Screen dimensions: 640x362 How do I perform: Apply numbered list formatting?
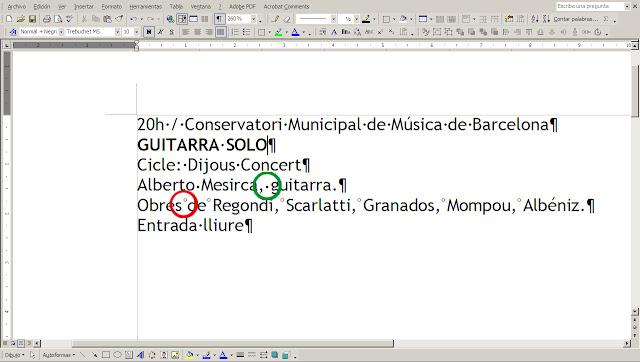(x=235, y=32)
